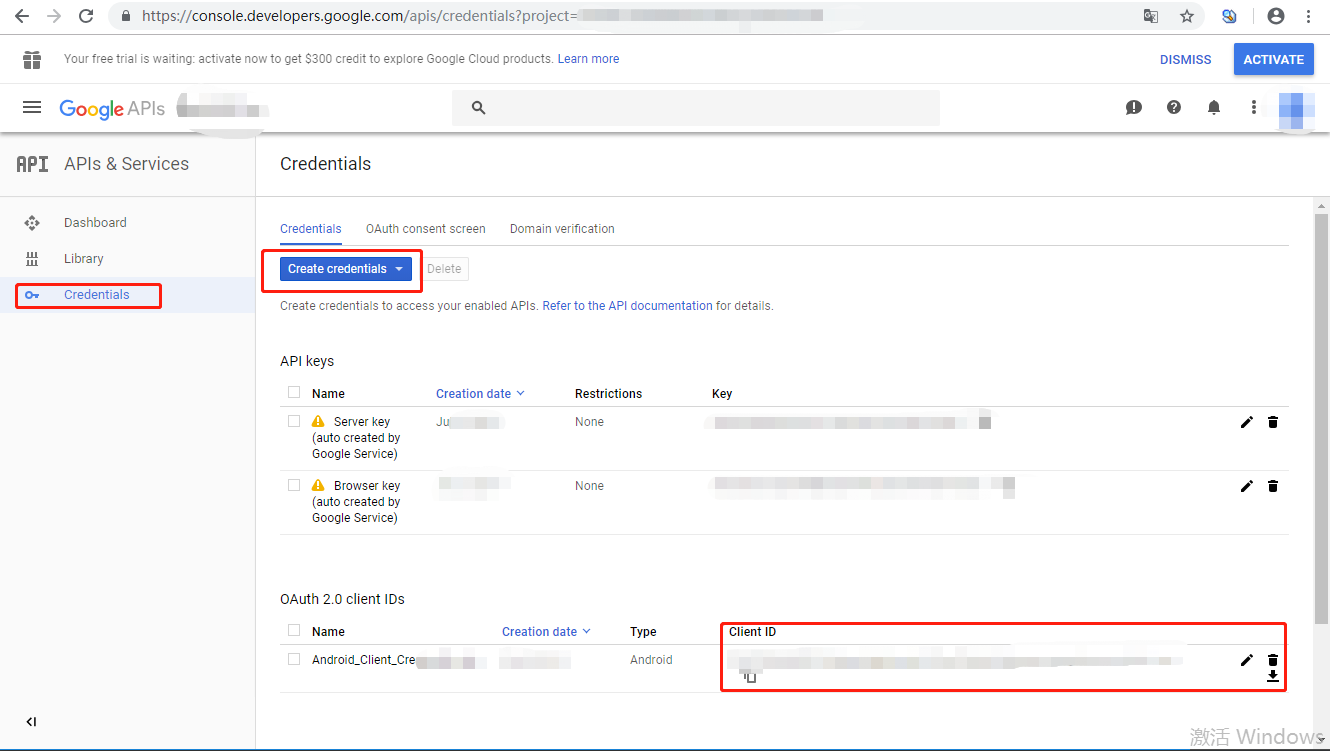Click the Google APIs logo
1330x751 pixels.
tap(112, 109)
